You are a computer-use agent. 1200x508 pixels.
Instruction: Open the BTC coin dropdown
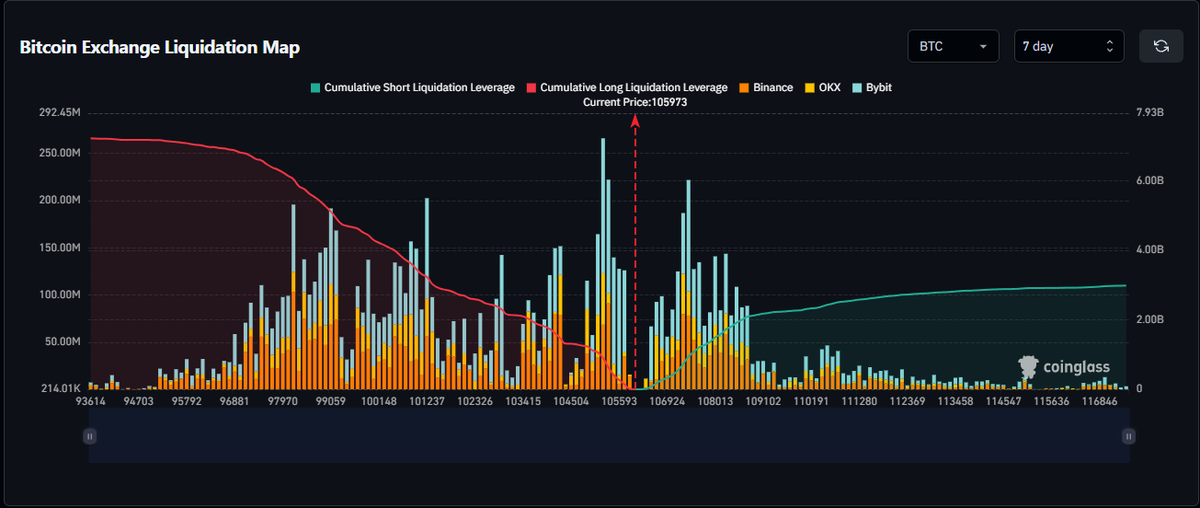pyautogui.click(x=952, y=46)
